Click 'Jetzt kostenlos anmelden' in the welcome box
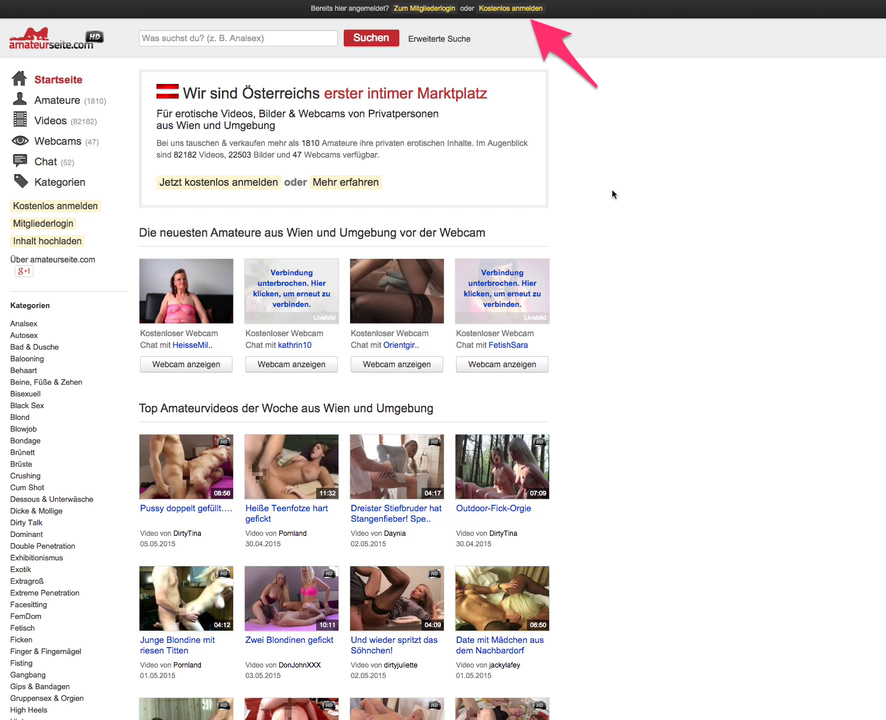The width and height of the screenshot is (886, 720). pyautogui.click(x=218, y=183)
